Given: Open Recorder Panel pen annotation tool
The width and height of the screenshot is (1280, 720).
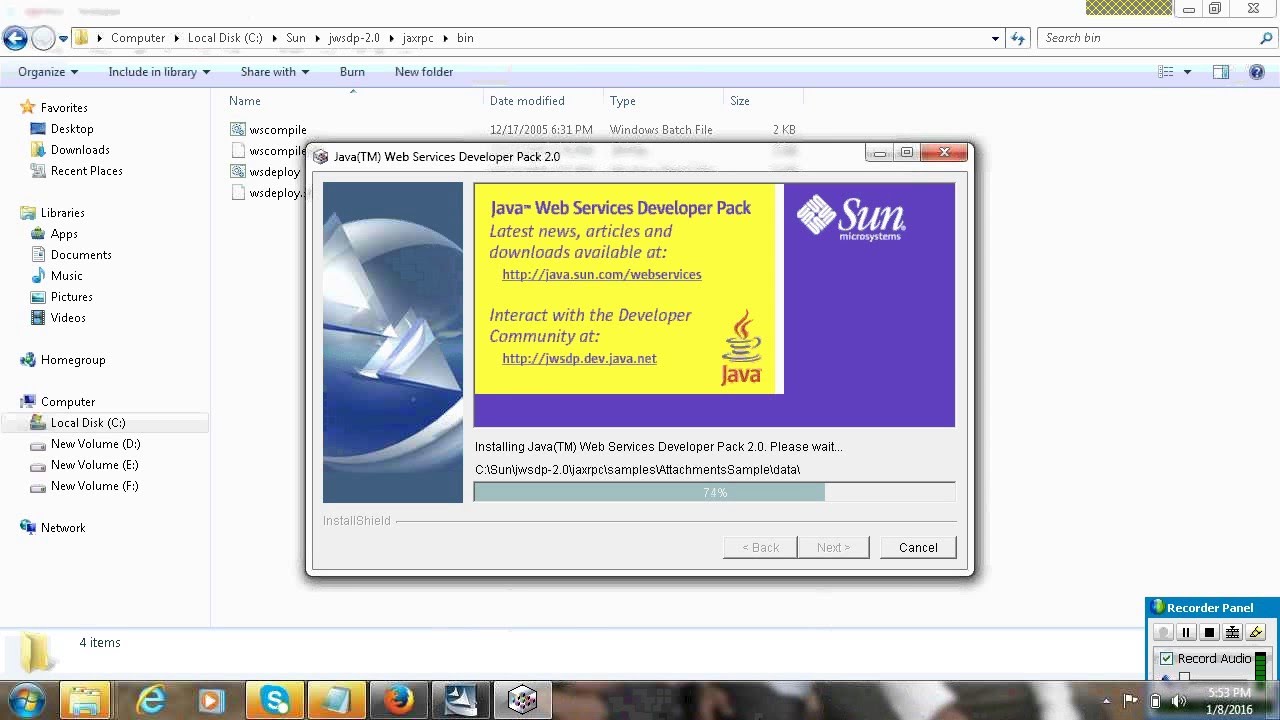Looking at the screenshot, I should coord(1256,633).
